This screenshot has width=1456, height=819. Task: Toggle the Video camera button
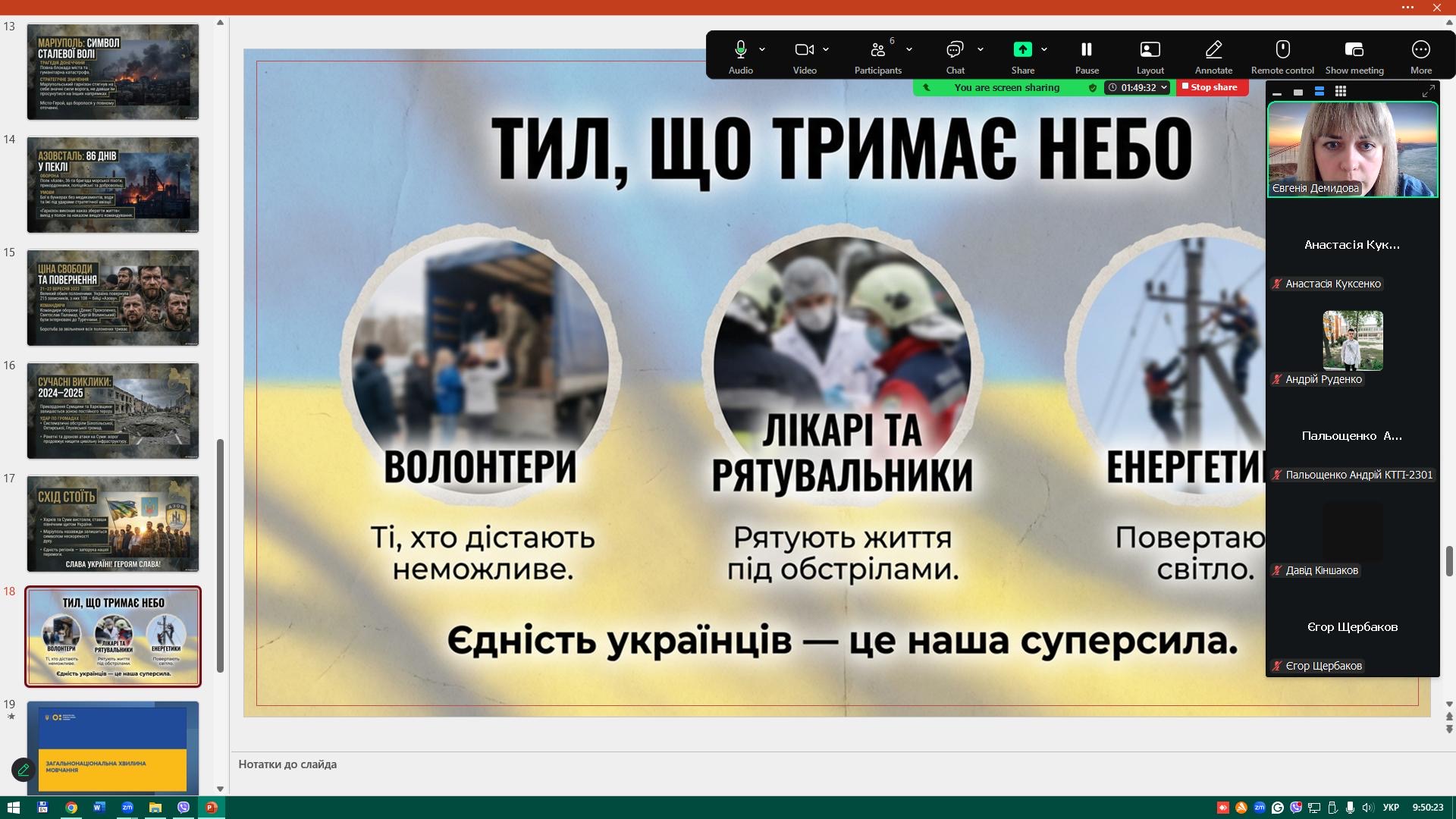804,50
